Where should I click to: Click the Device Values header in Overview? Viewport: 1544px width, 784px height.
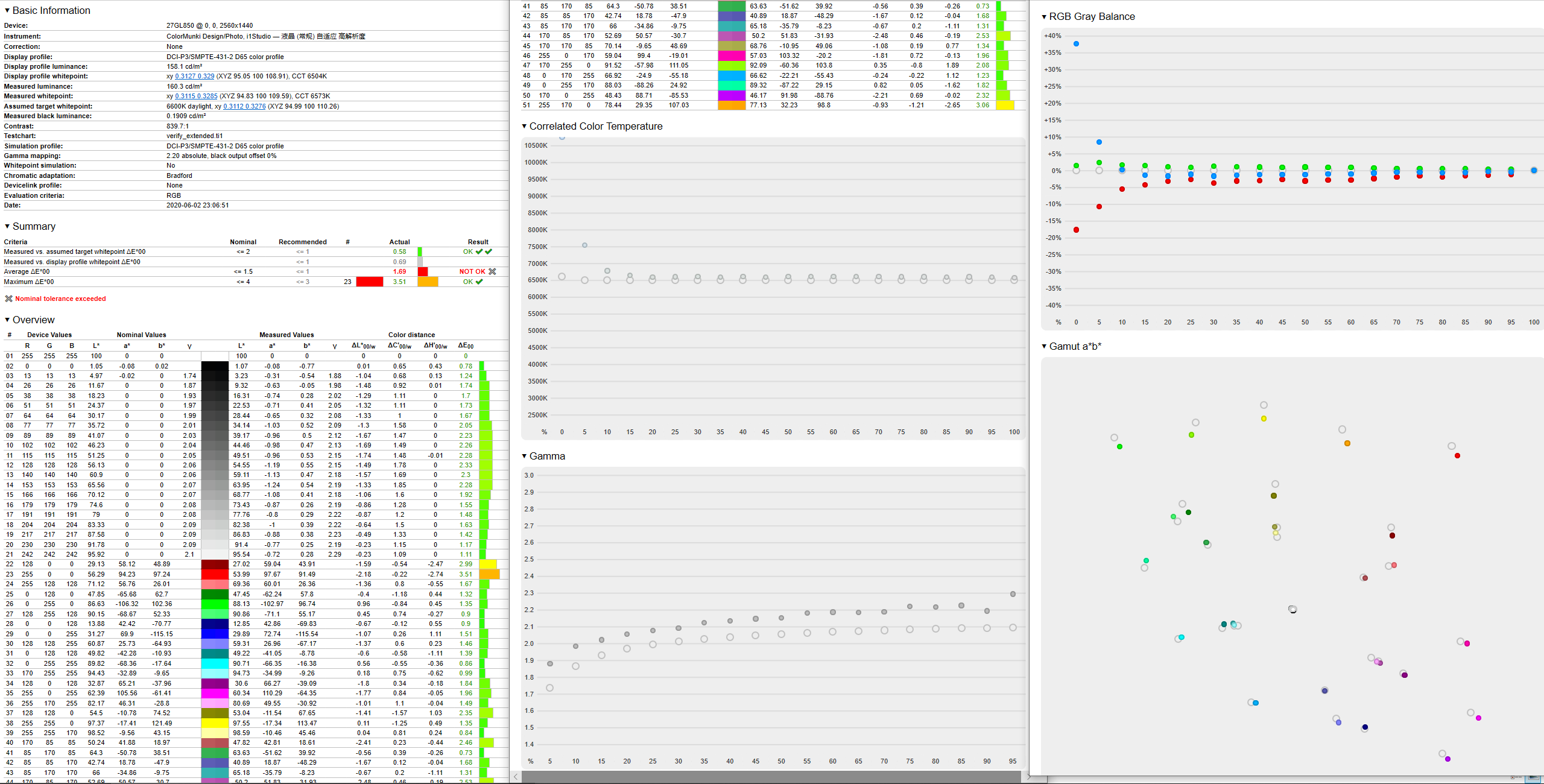(49, 335)
